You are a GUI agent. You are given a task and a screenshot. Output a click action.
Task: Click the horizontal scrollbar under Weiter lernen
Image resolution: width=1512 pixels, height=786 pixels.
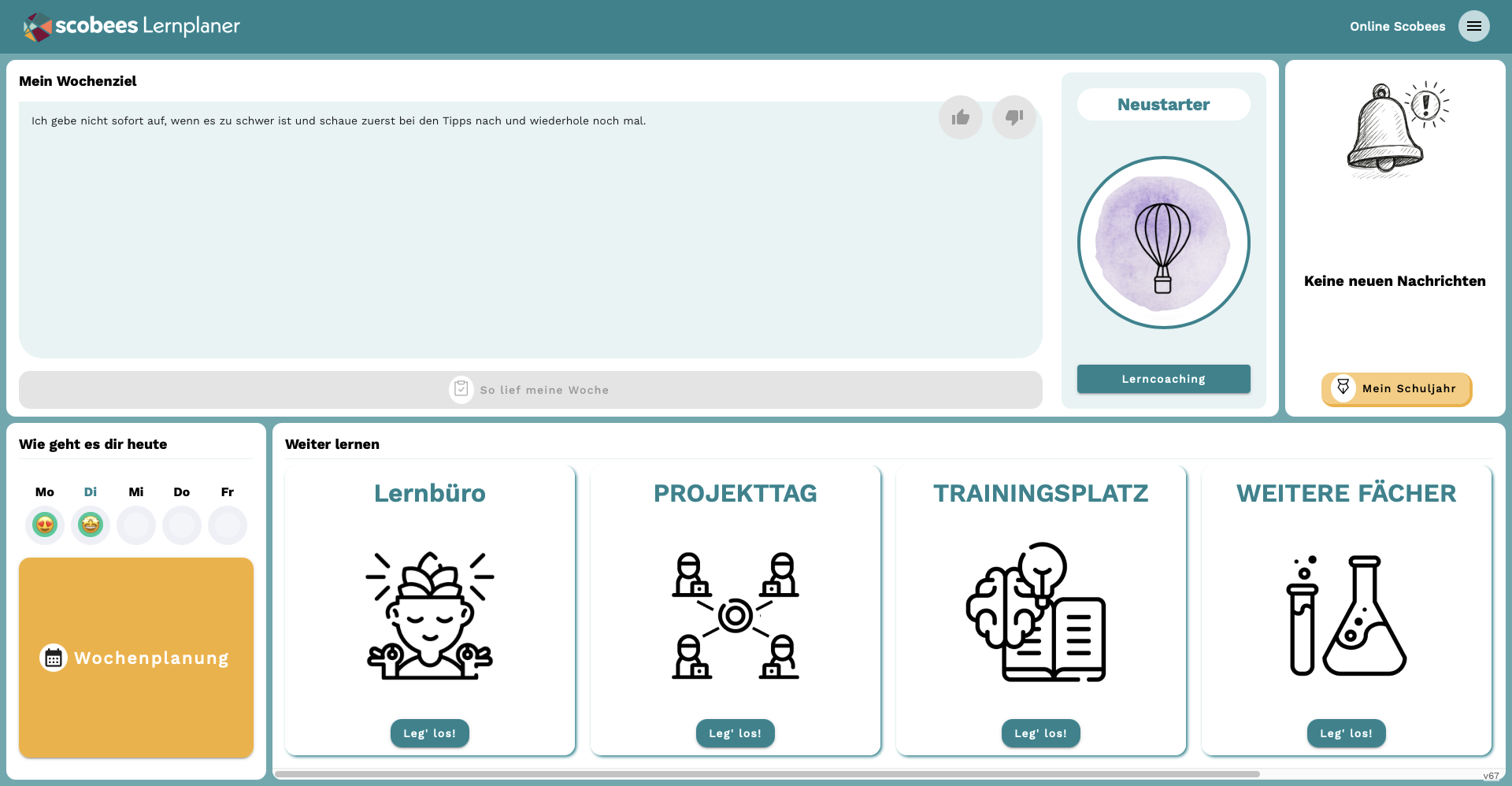[x=767, y=774]
